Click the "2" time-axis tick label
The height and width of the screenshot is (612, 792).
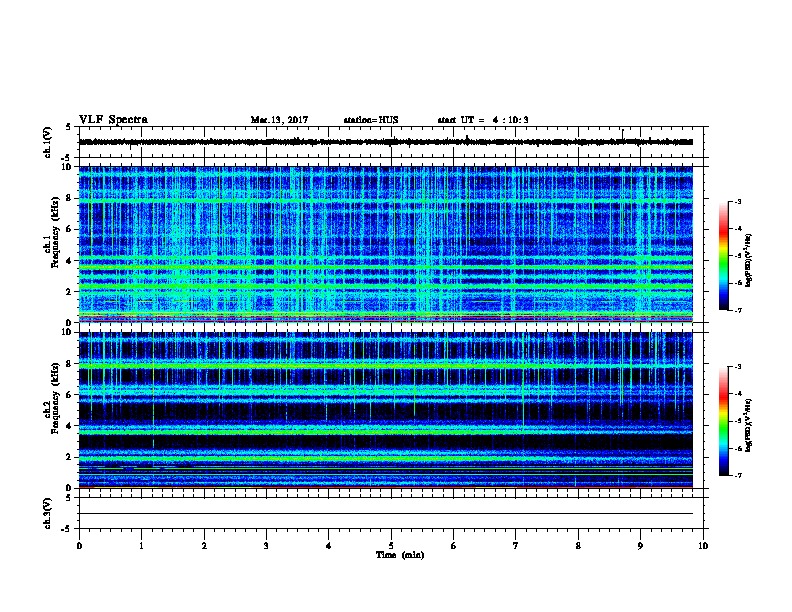pyautogui.click(x=204, y=546)
